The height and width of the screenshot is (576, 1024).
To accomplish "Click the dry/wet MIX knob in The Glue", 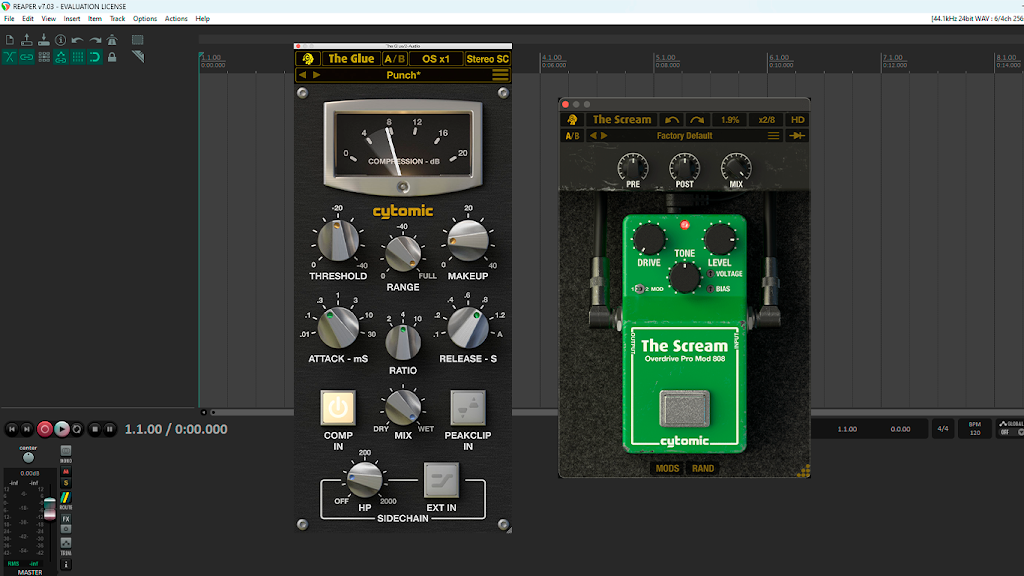I will click(x=403, y=406).
